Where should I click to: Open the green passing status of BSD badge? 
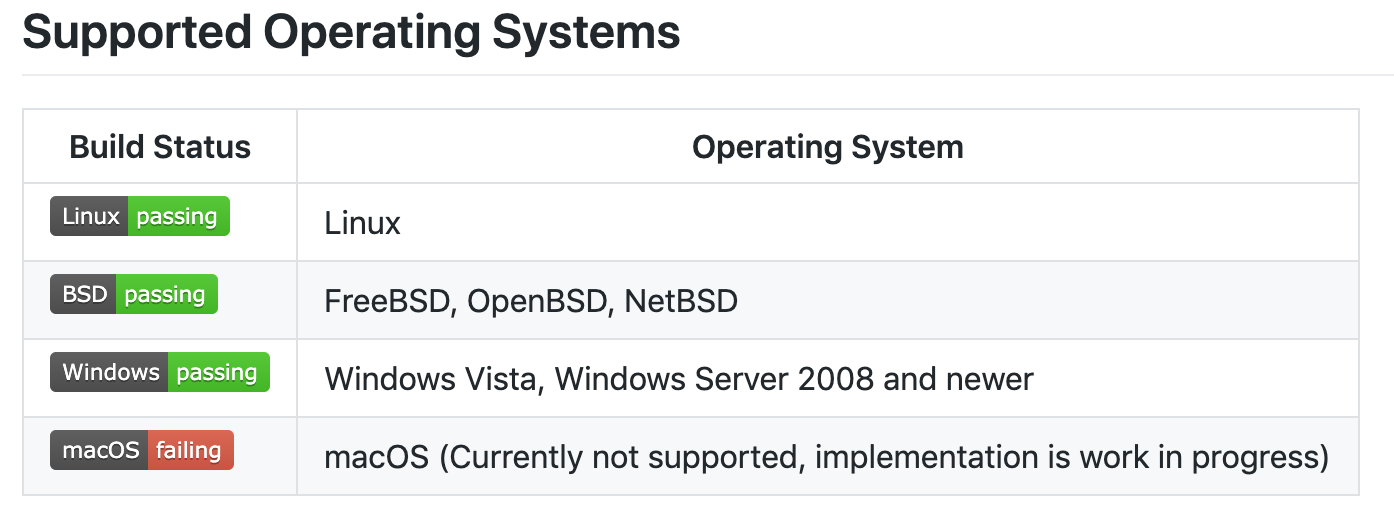click(166, 294)
